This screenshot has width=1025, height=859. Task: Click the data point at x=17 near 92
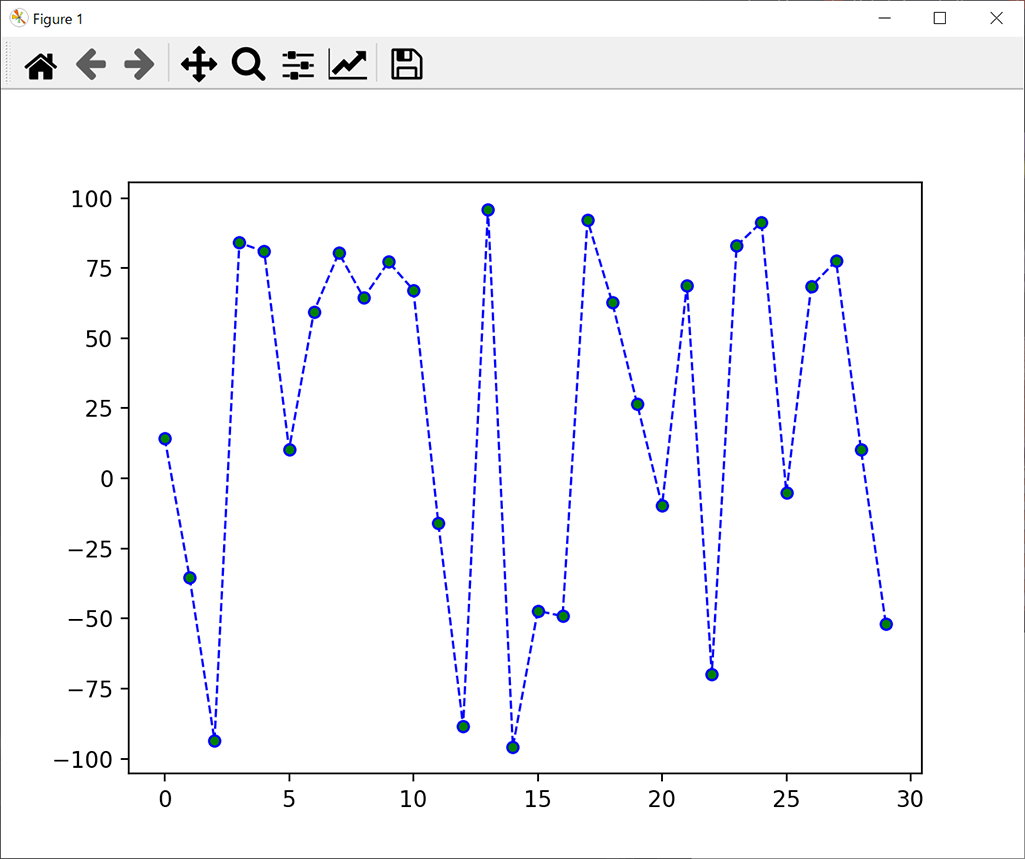(x=588, y=220)
